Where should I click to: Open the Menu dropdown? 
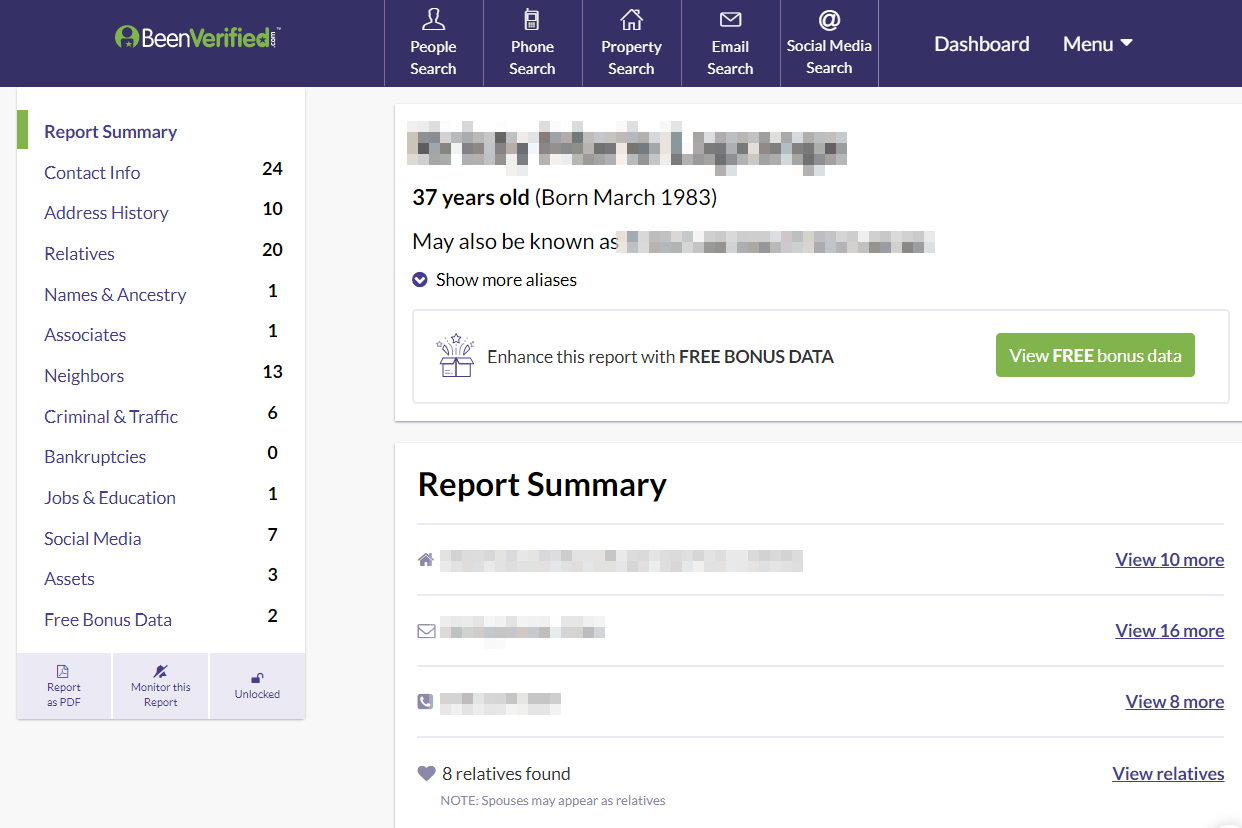1097,43
